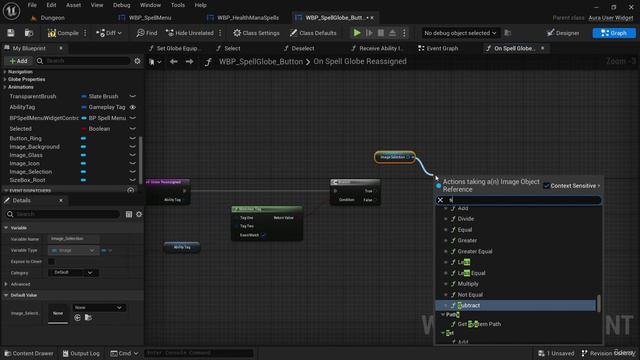640x360 pixels.
Task: Open Class Defaults
Action: point(313,33)
